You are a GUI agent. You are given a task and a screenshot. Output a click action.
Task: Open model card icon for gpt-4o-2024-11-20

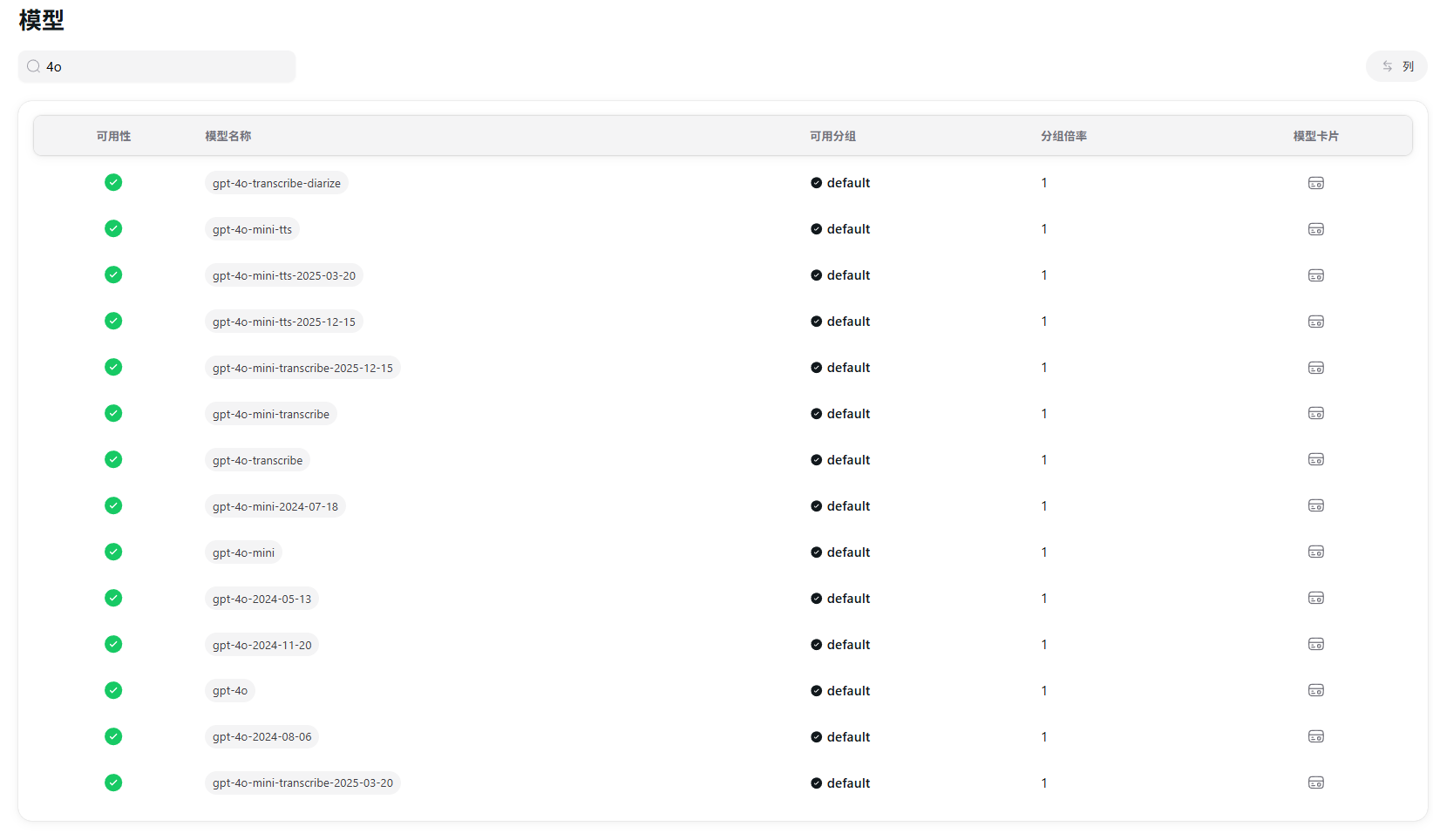coord(1316,644)
